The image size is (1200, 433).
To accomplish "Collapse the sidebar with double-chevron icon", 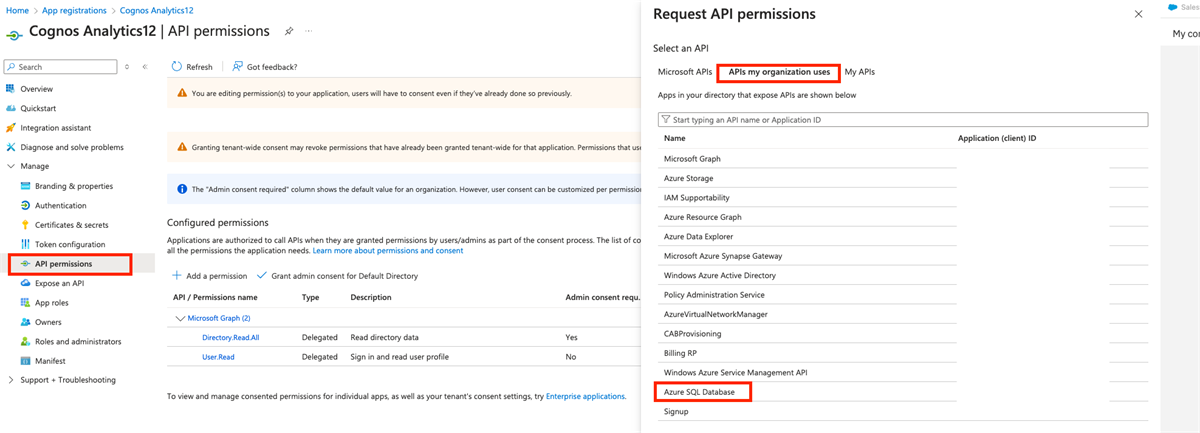I will tap(145, 67).
